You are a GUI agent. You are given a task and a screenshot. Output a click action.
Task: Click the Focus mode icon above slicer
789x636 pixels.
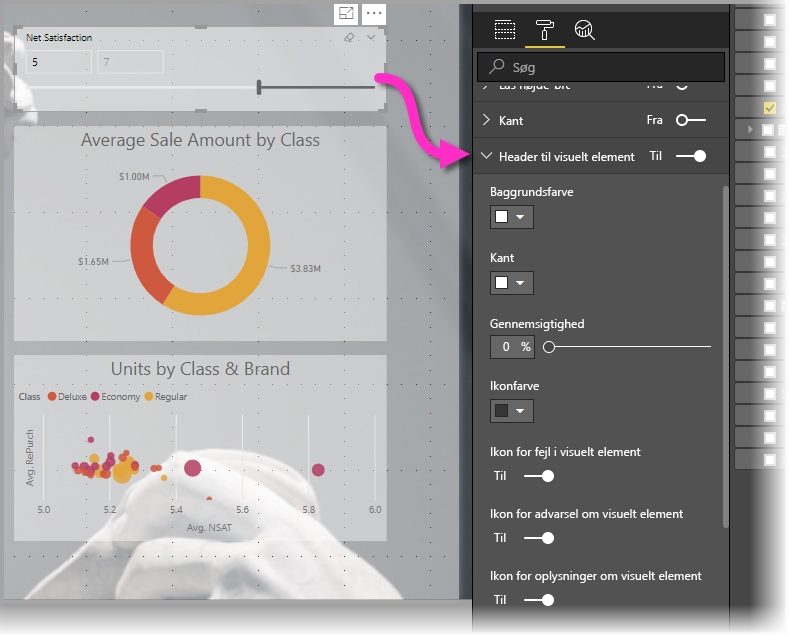tap(346, 14)
